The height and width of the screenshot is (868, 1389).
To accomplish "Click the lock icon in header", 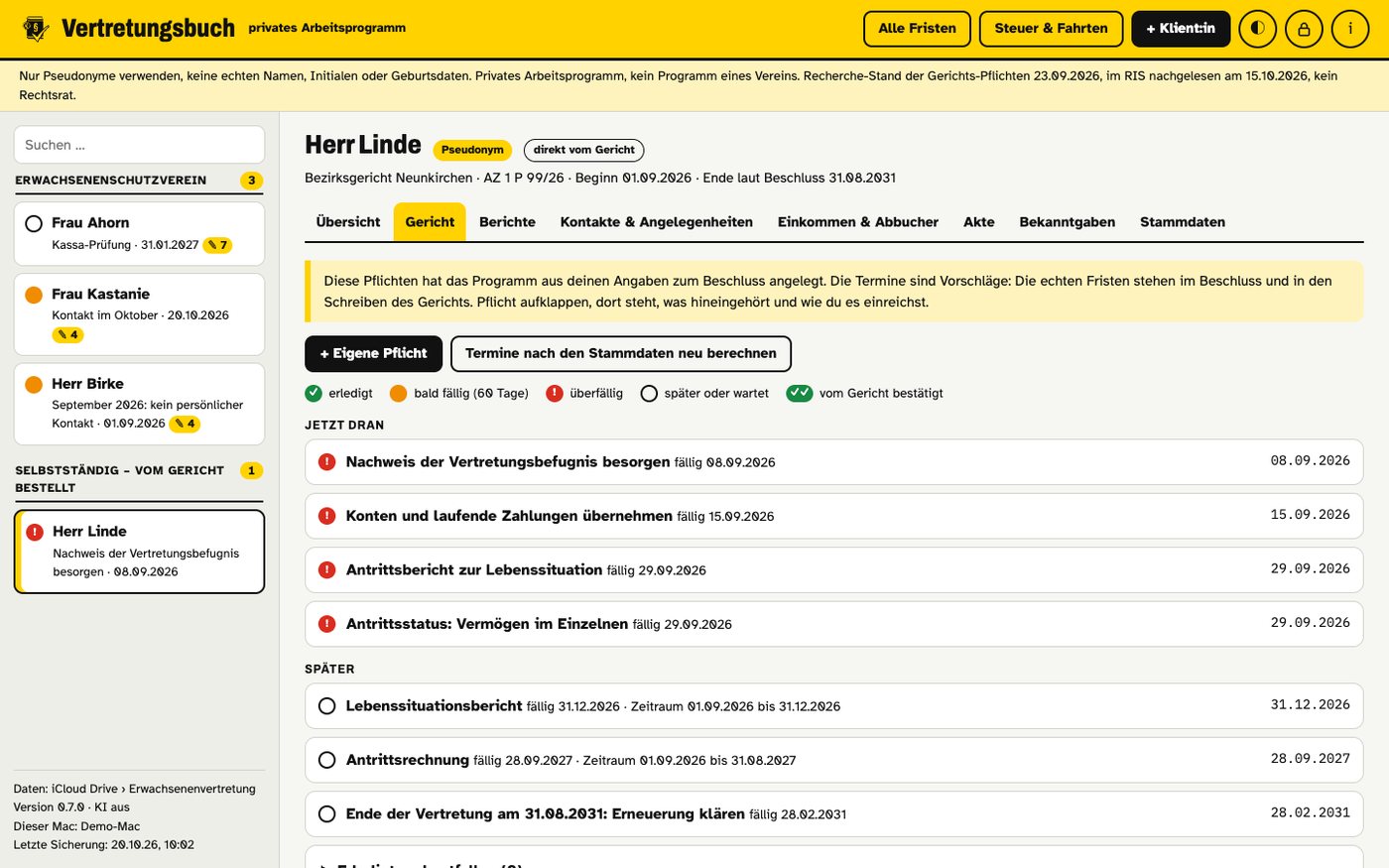I will click(1304, 29).
